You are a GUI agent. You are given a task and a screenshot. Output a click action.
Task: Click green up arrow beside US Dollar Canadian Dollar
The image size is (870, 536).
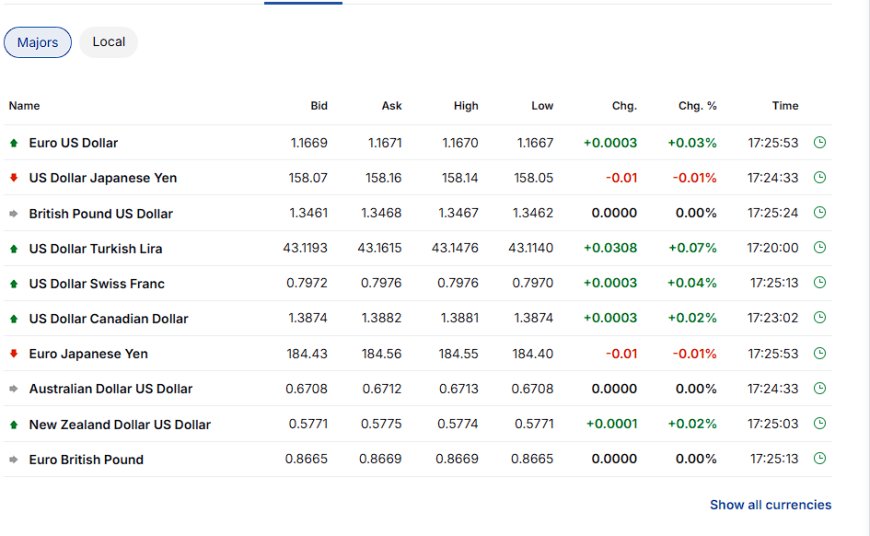(x=14, y=318)
